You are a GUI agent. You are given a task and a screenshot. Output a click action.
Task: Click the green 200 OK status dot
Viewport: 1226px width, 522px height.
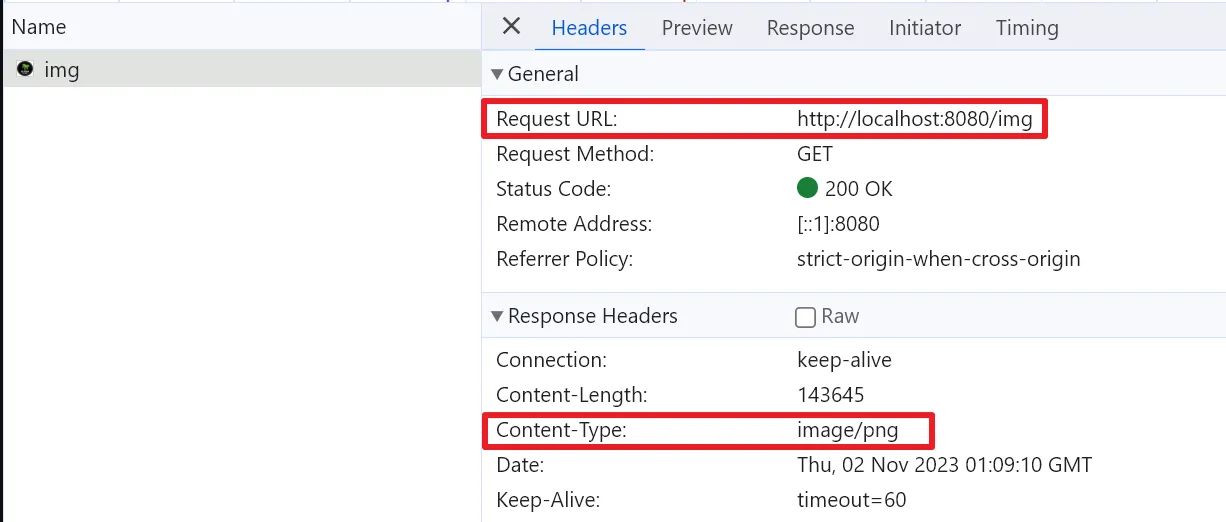(807, 188)
